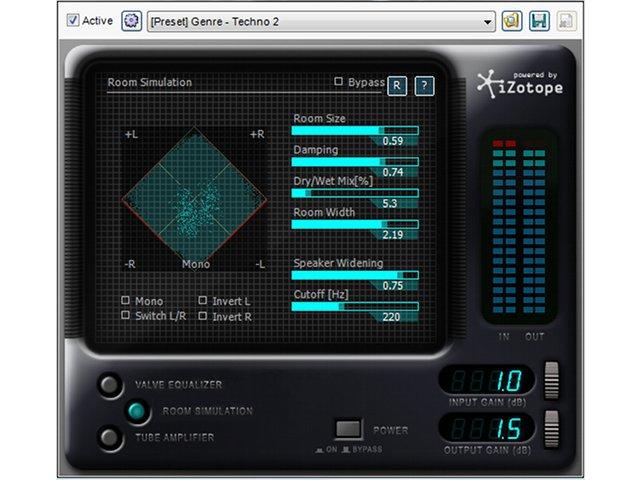Viewport: 640px width, 480px height.
Task: Adjust the Damping slider
Action: (355, 162)
